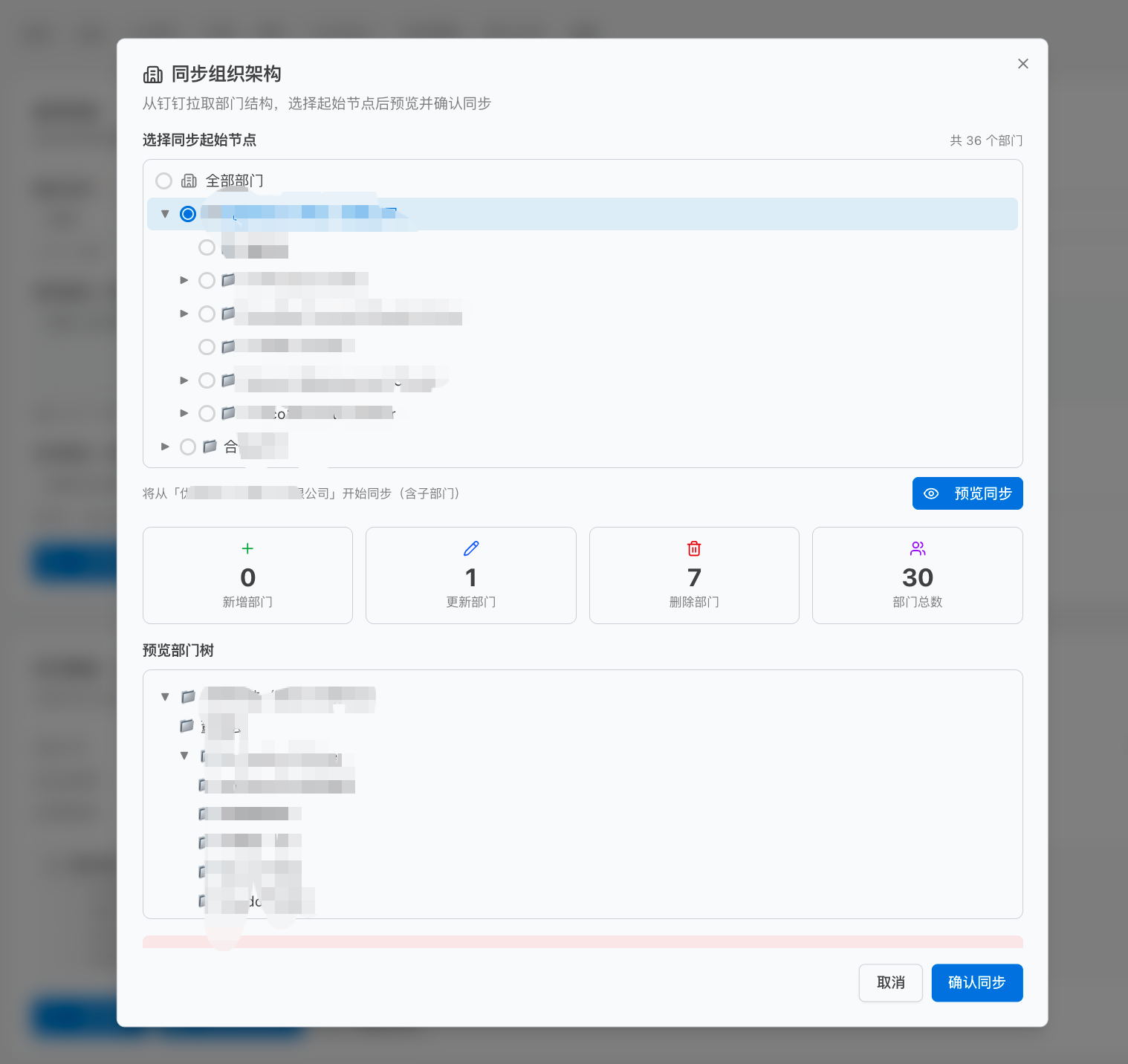The image size is (1128, 1064).
Task: Click the green plus icon above 新增部门
Action: pos(247,548)
